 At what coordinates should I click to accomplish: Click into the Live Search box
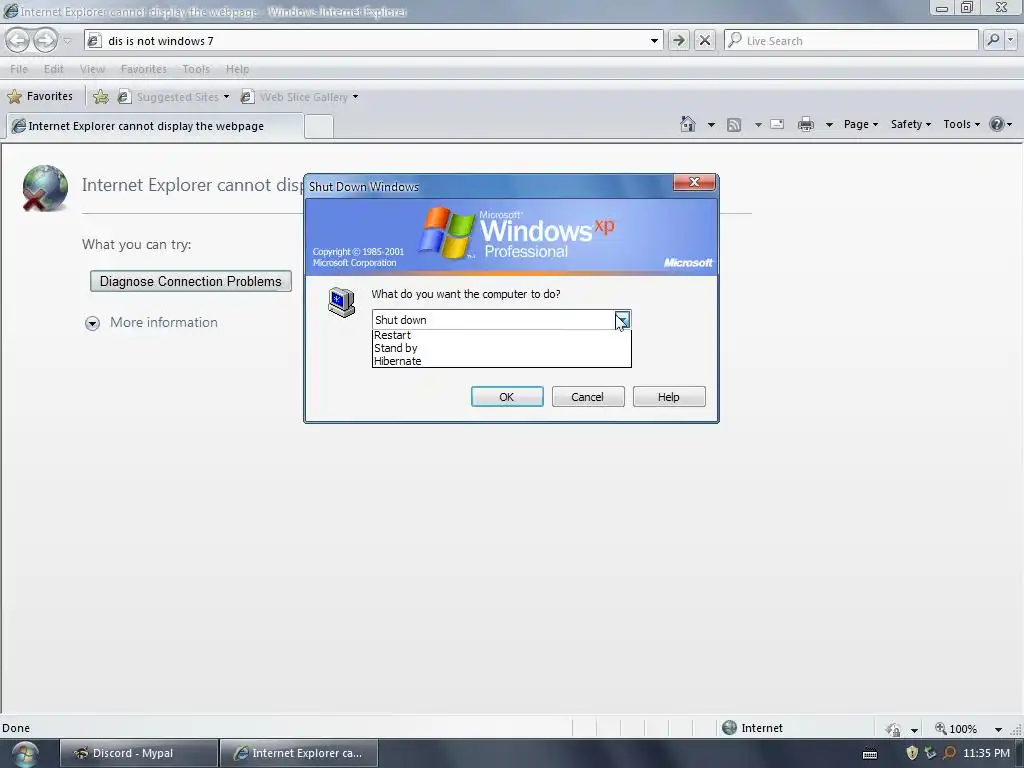852,40
